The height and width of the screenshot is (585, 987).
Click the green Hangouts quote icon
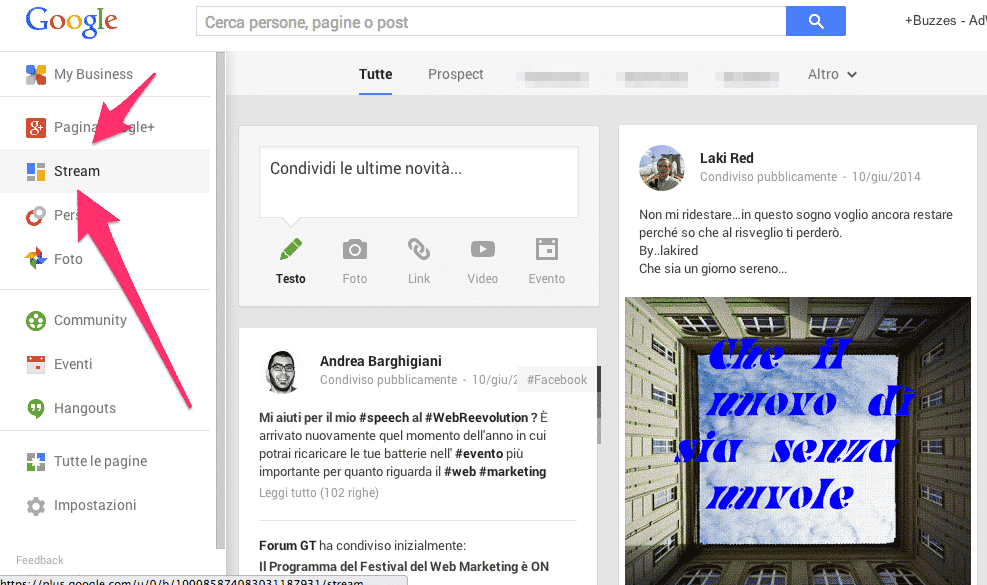tap(36, 409)
